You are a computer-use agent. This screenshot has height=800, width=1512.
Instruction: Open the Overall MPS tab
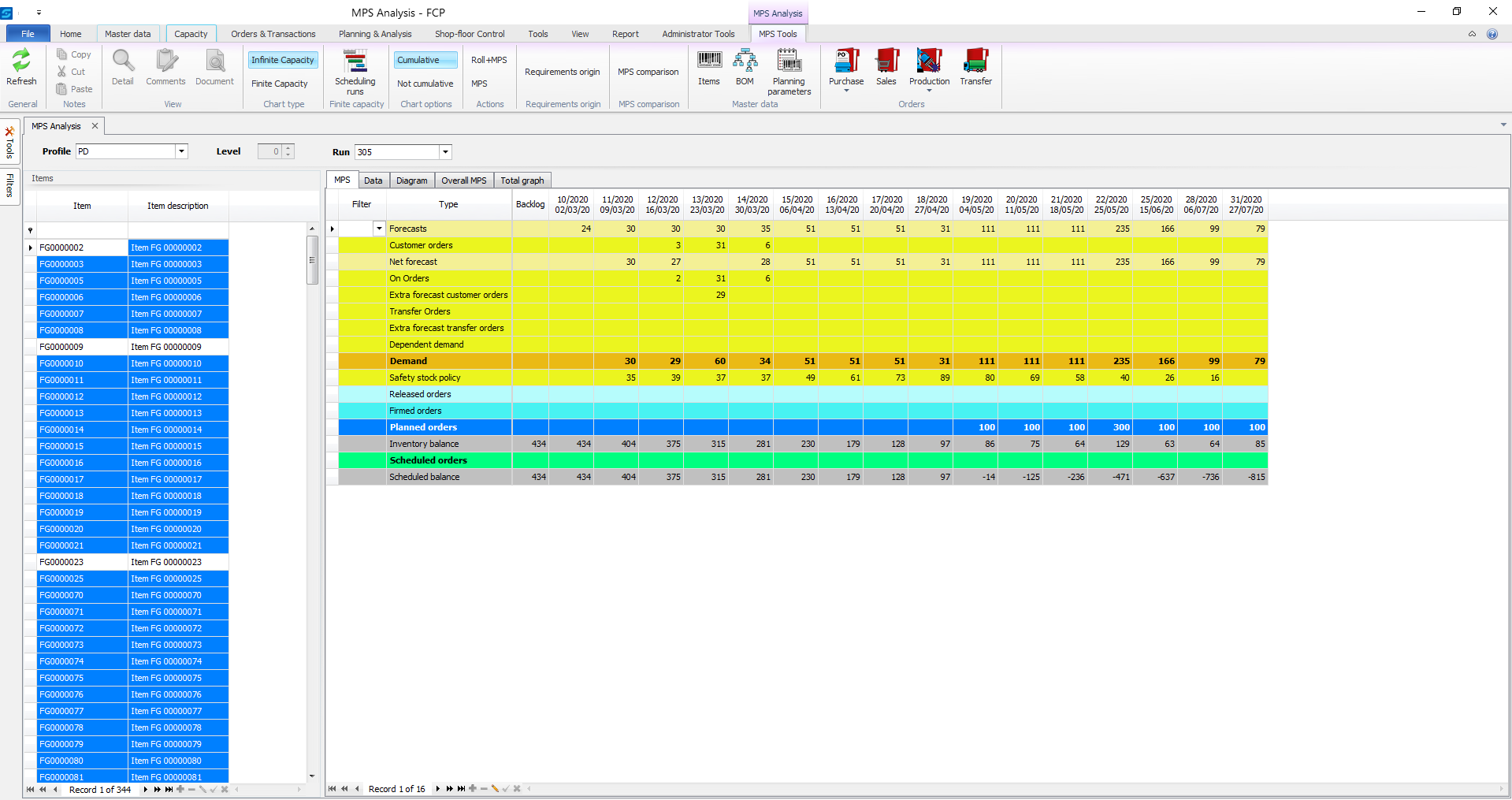(464, 180)
